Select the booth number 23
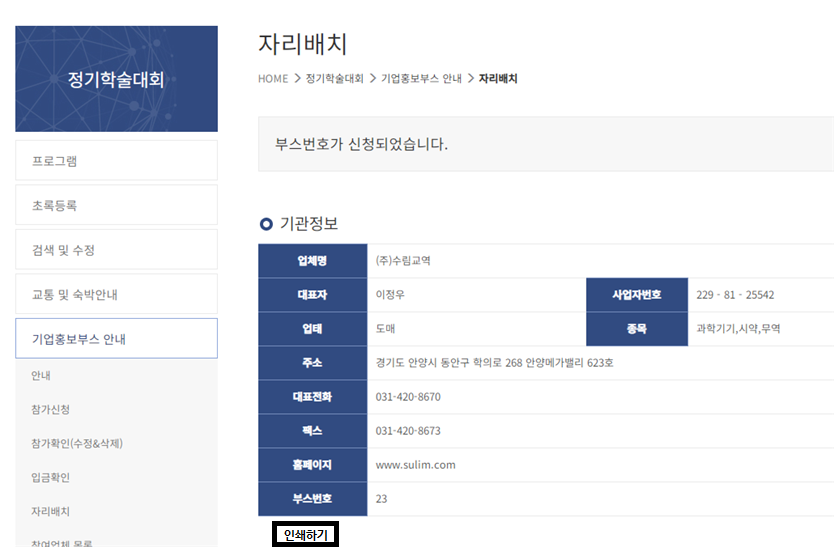The height and width of the screenshot is (547, 834). (381, 499)
